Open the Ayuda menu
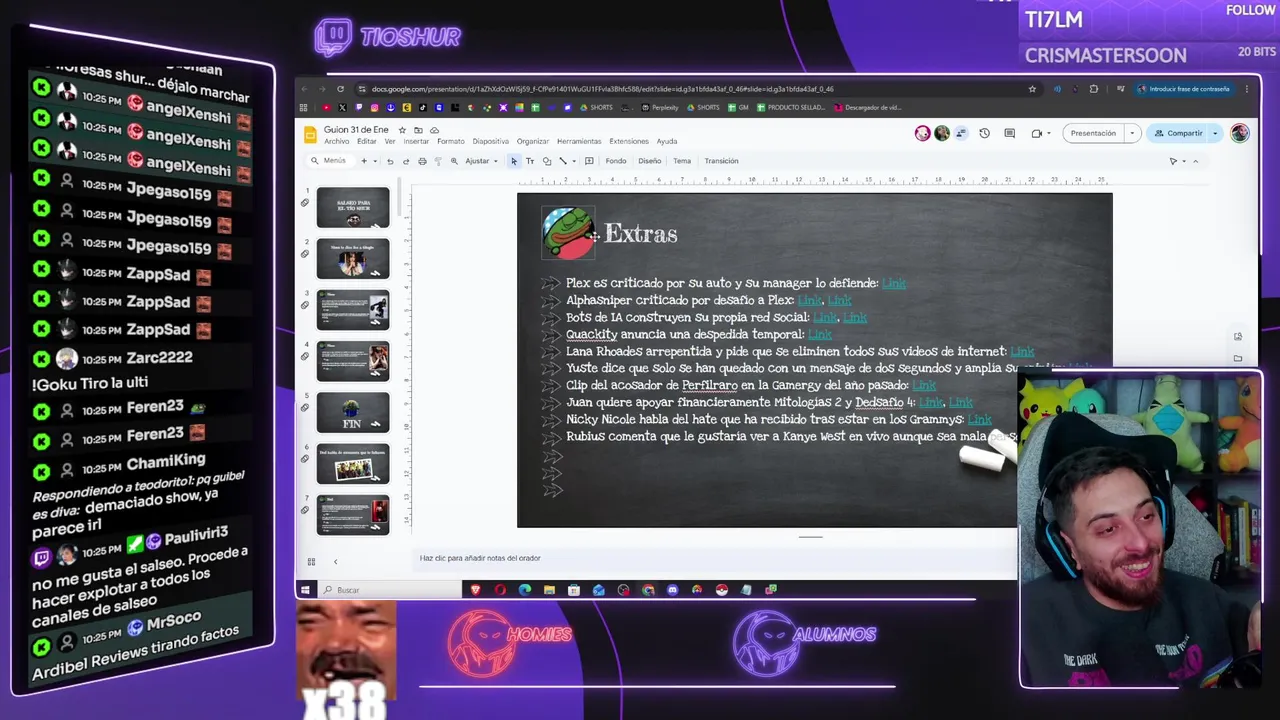Image resolution: width=1280 pixels, height=720 pixels. click(667, 141)
